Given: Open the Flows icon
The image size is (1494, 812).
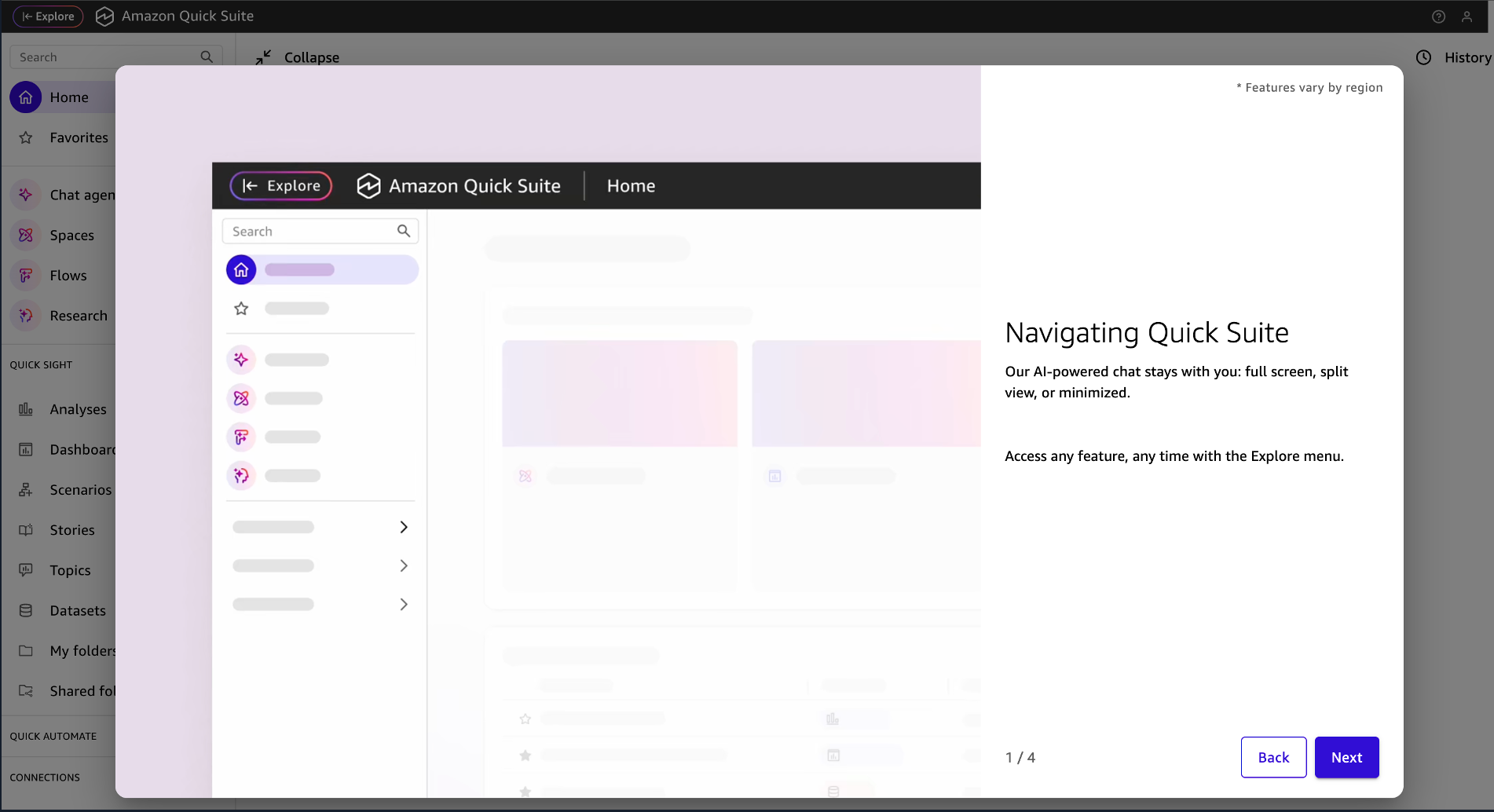Looking at the screenshot, I should (x=26, y=276).
